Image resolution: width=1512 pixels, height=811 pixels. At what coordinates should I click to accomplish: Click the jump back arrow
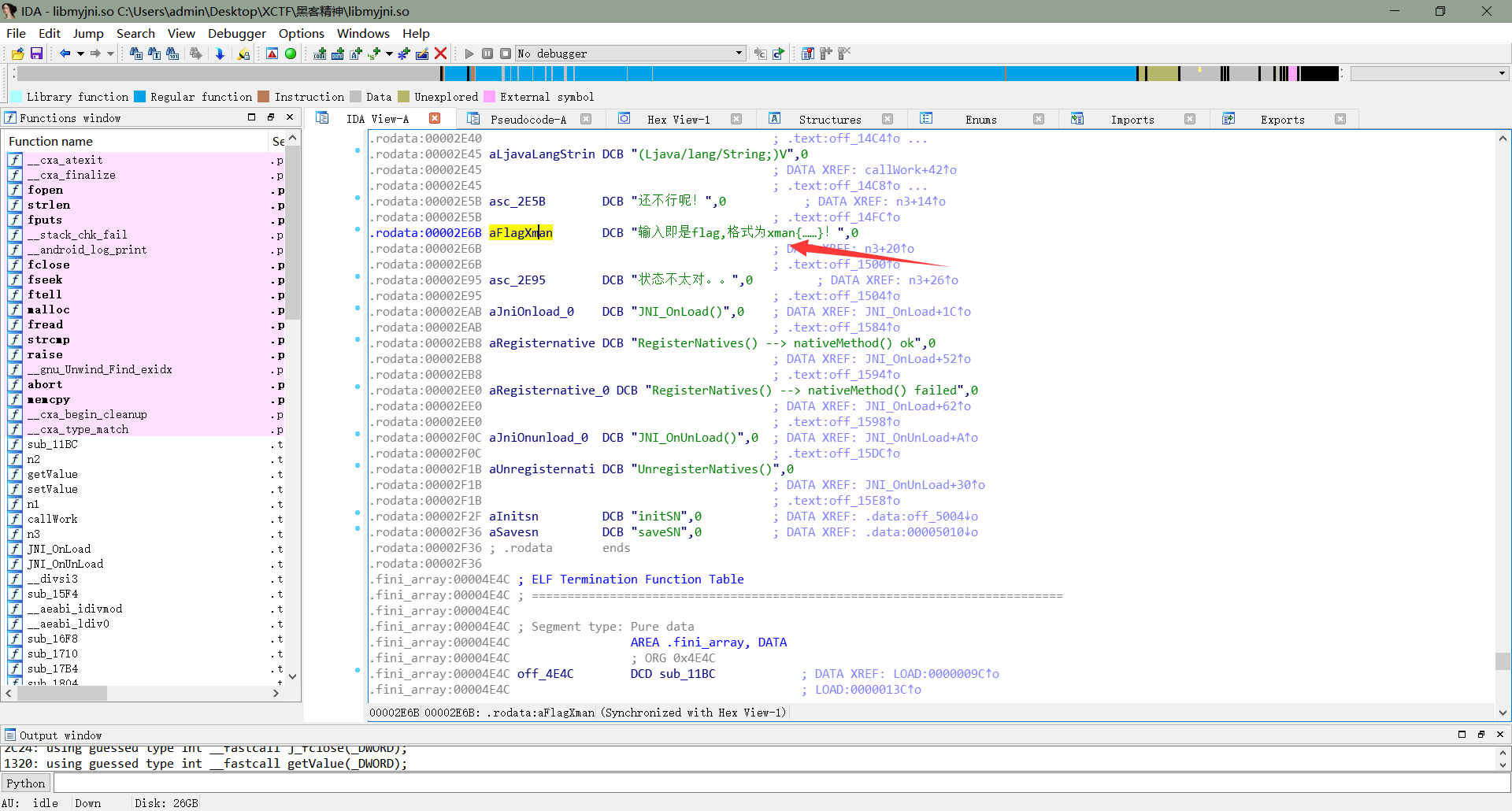tap(65, 54)
